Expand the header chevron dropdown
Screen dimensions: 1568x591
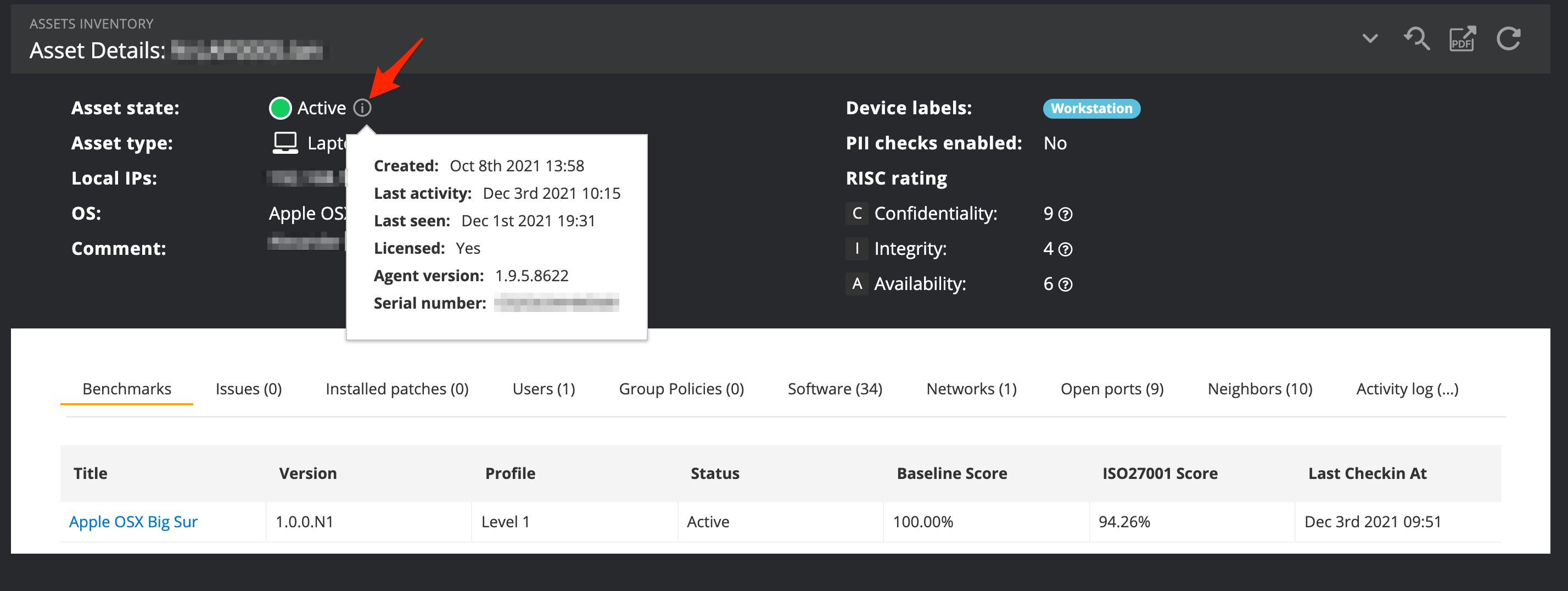pos(1370,39)
